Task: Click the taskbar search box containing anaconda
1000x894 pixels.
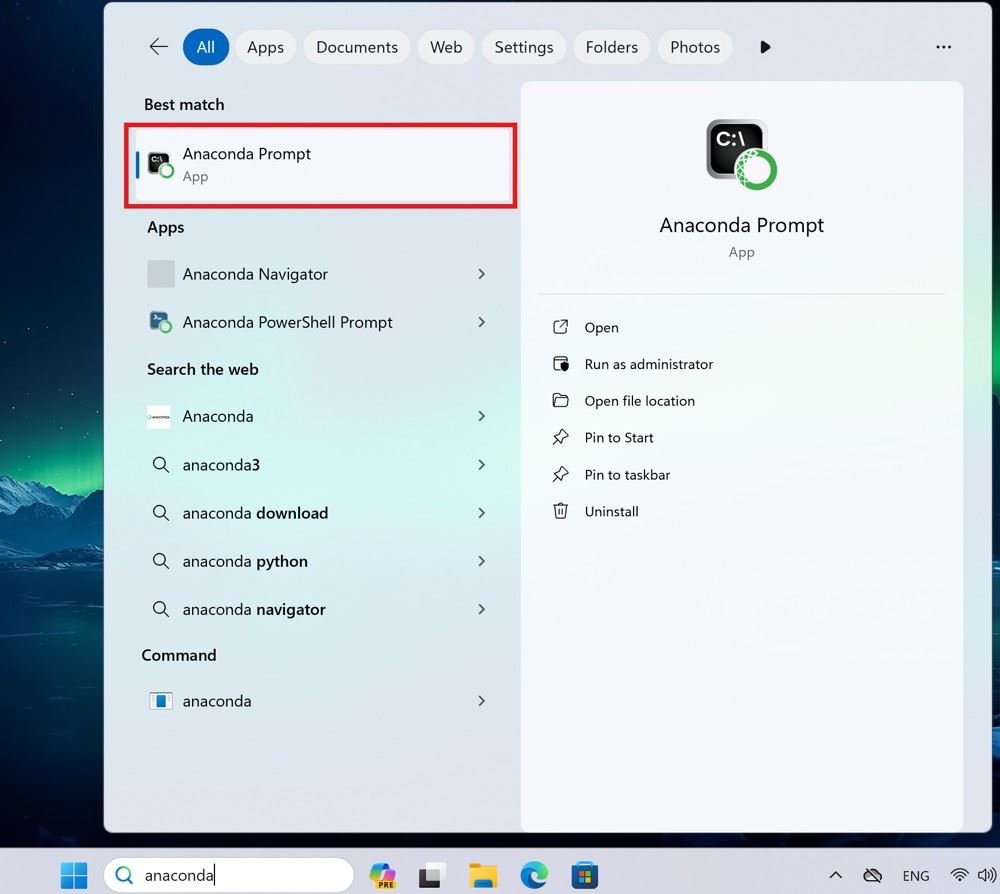Action: point(229,875)
